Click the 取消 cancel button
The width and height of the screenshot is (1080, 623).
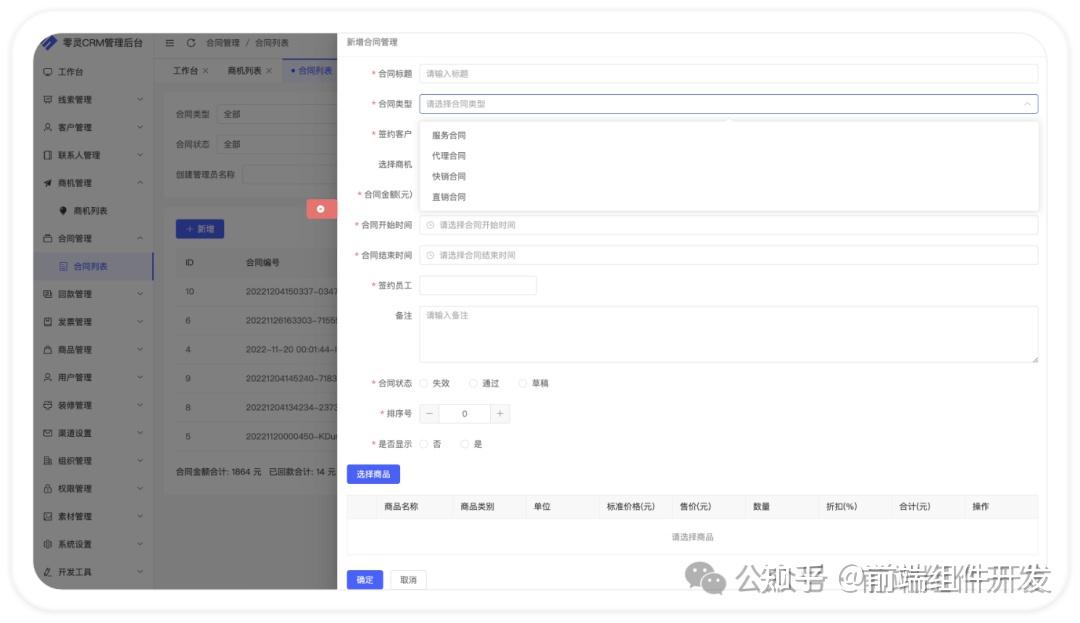click(408, 580)
